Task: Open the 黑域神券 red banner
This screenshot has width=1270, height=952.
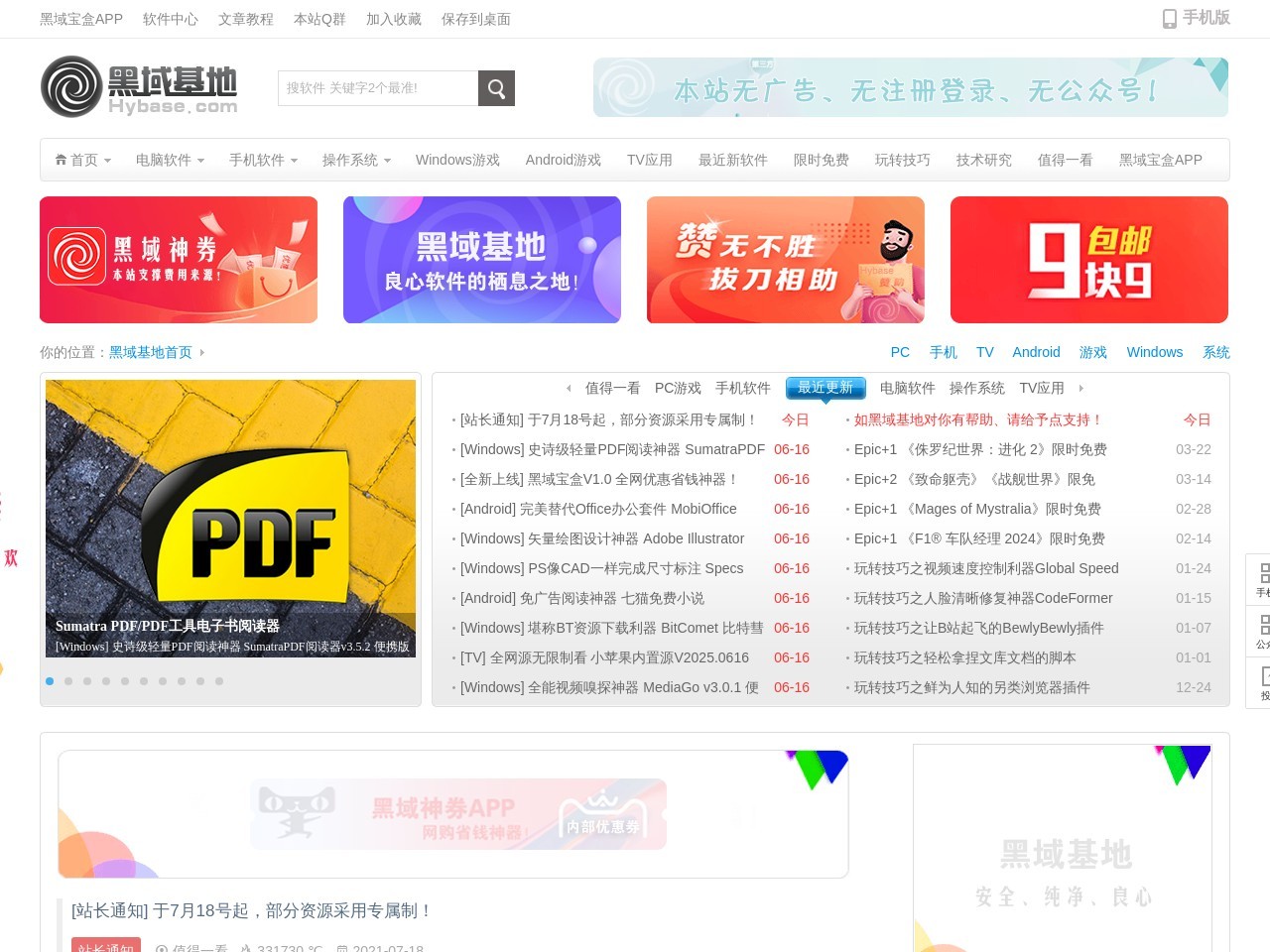Action: [179, 260]
